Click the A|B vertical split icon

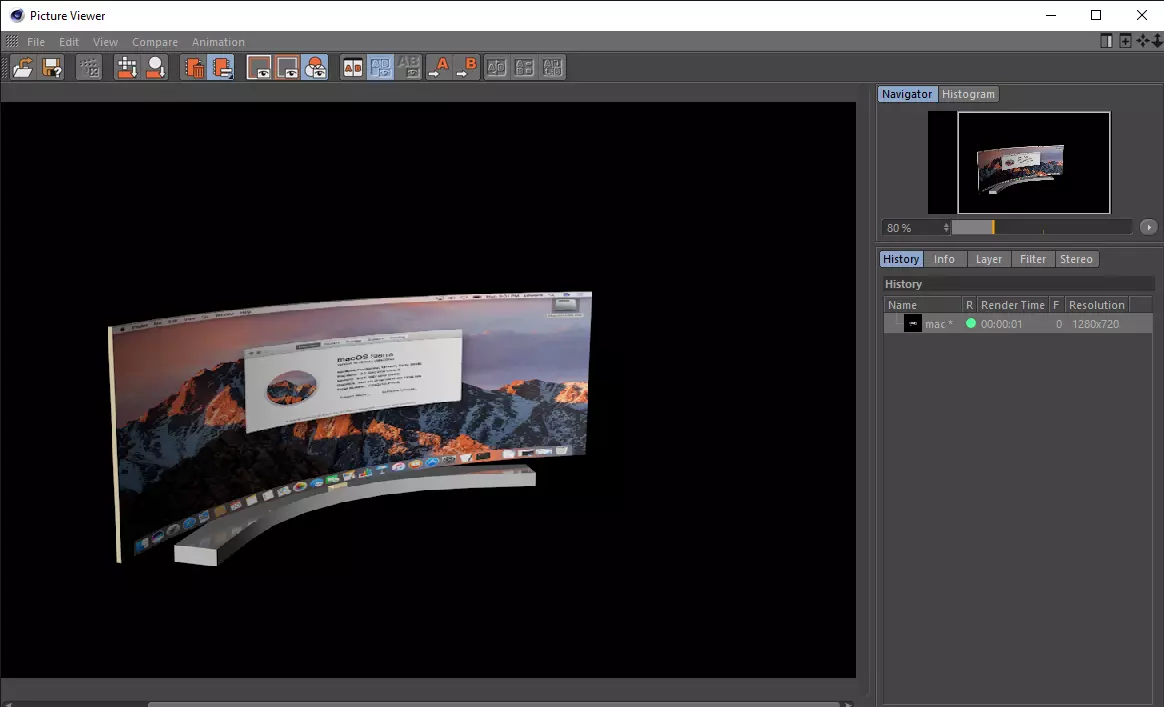click(x=496, y=68)
